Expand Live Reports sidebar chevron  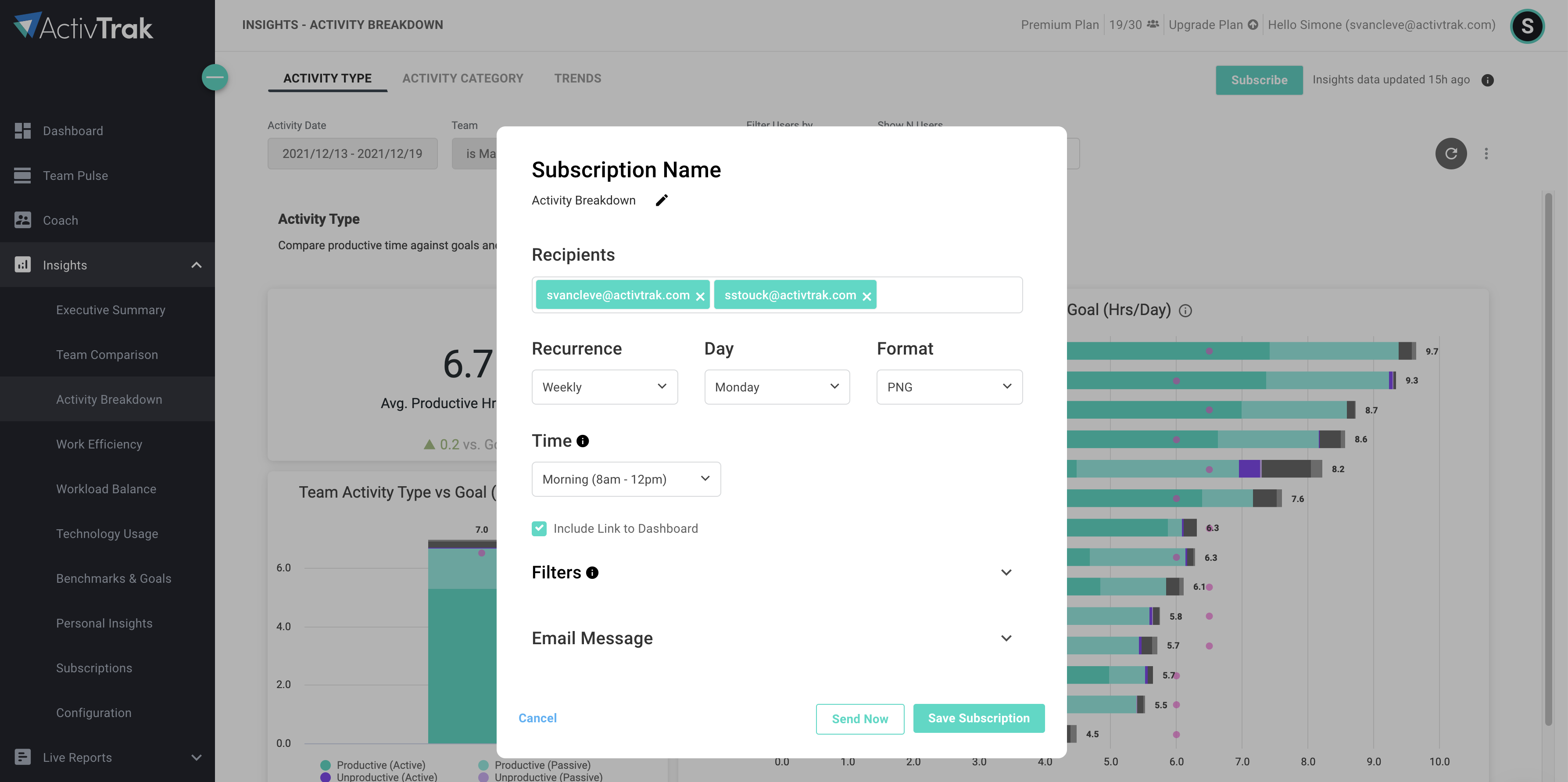point(196,757)
